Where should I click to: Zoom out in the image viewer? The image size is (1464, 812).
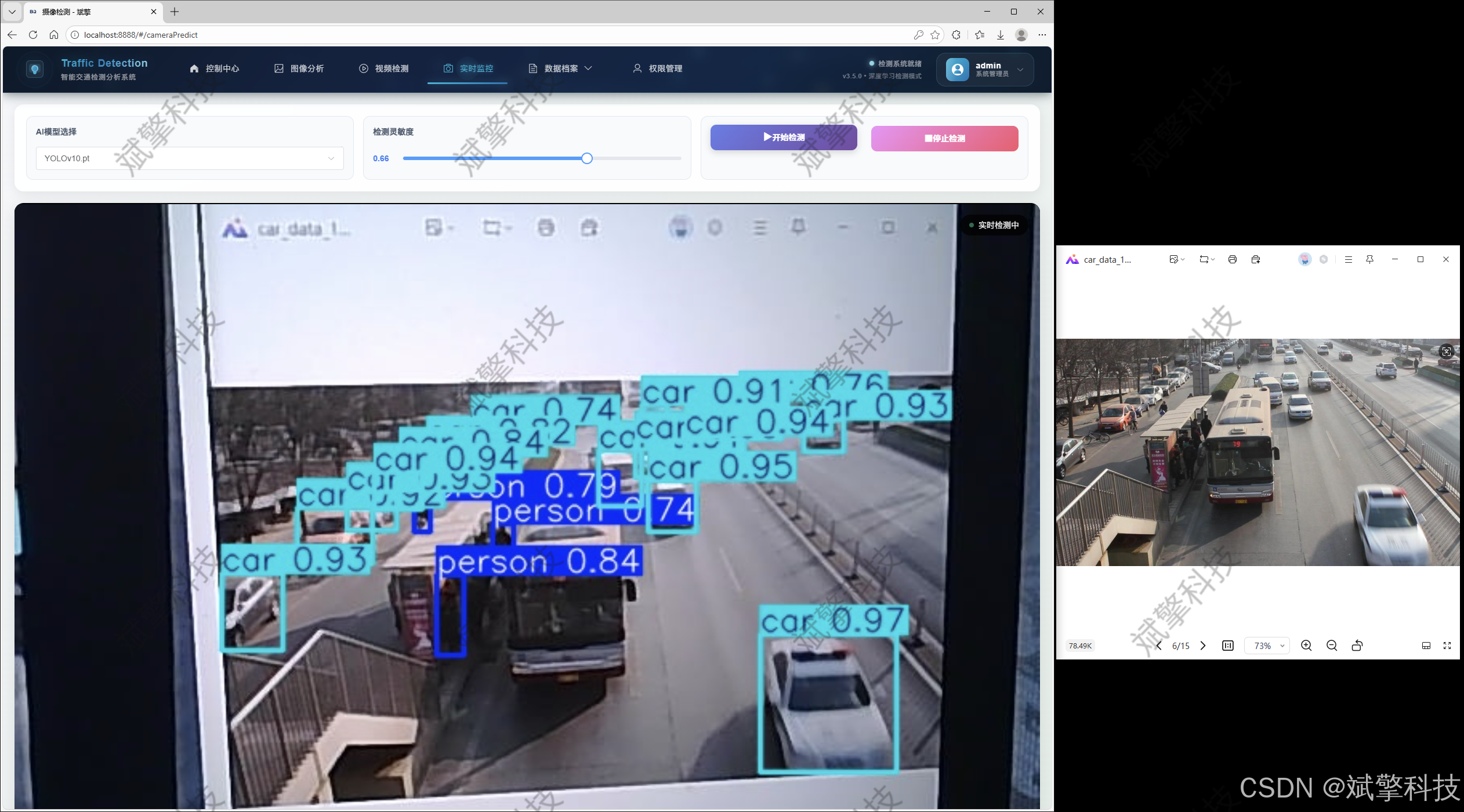[1332, 646]
